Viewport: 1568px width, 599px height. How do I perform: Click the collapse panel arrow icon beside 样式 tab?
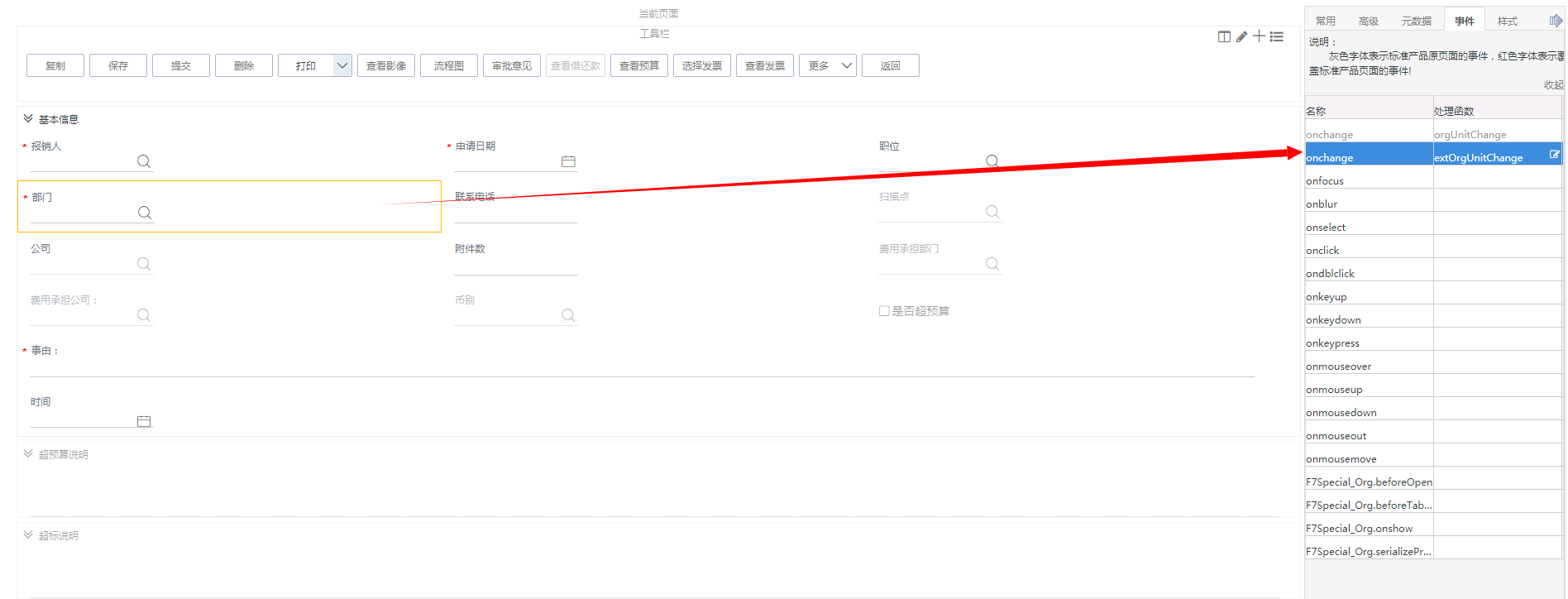pyautogui.click(x=1556, y=21)
